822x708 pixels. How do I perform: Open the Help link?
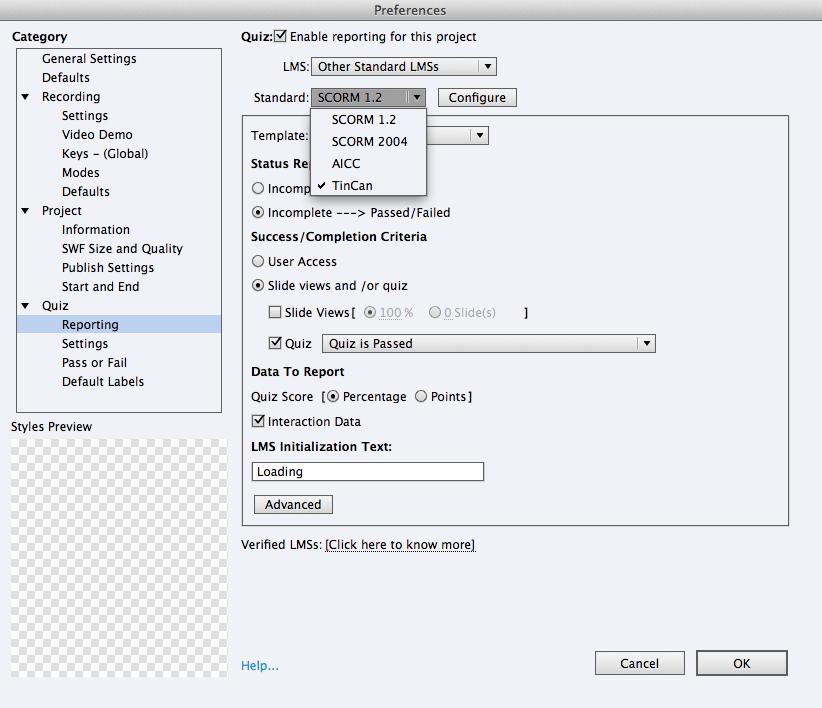click(x=259, y=666)
